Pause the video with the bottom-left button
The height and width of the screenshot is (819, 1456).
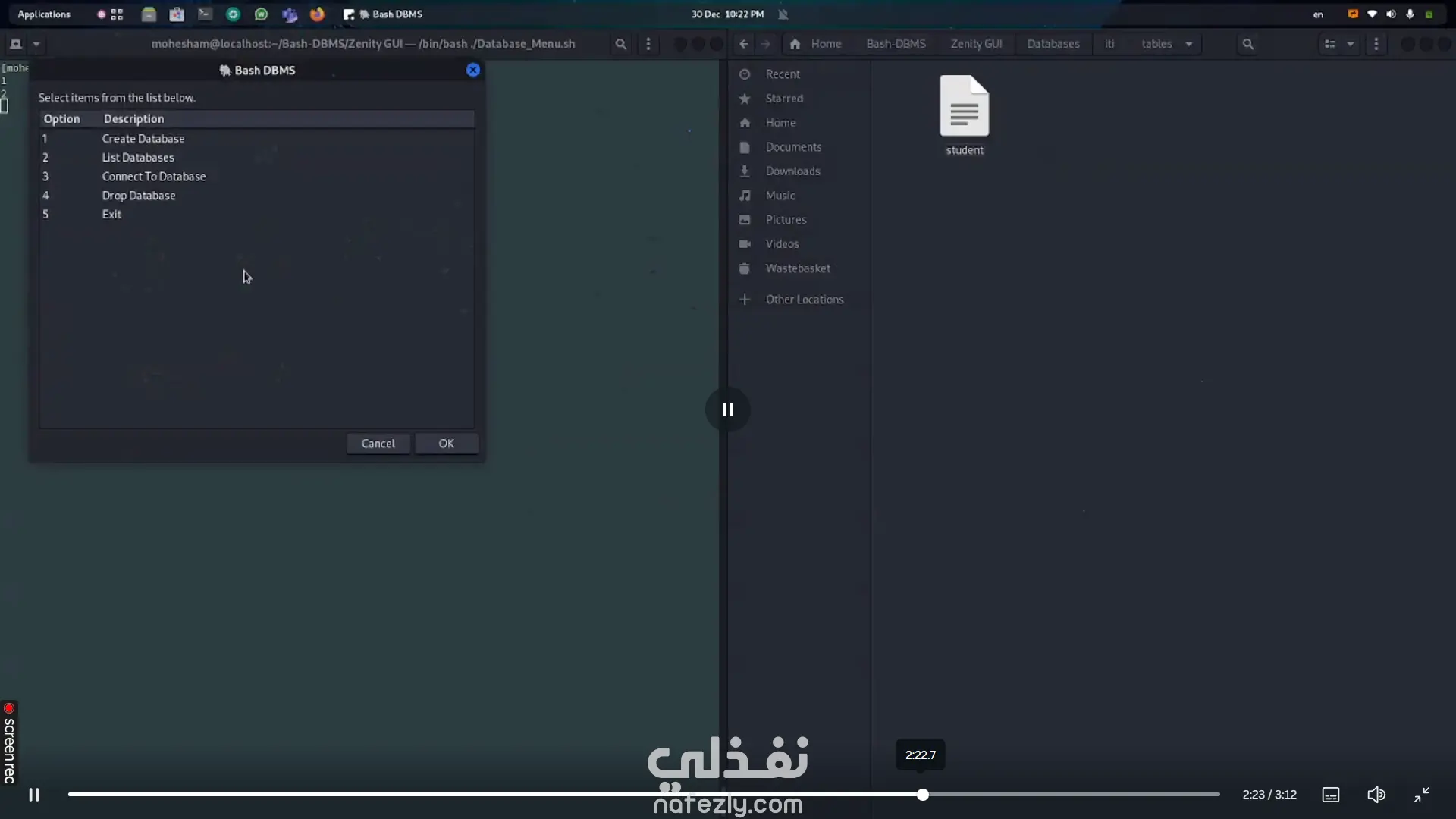click(x=34, y=795)
